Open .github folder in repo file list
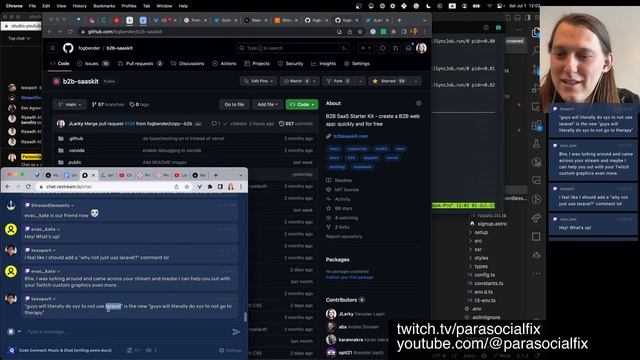This screenshot has width=640, height=360. click(x=76, y=138)
